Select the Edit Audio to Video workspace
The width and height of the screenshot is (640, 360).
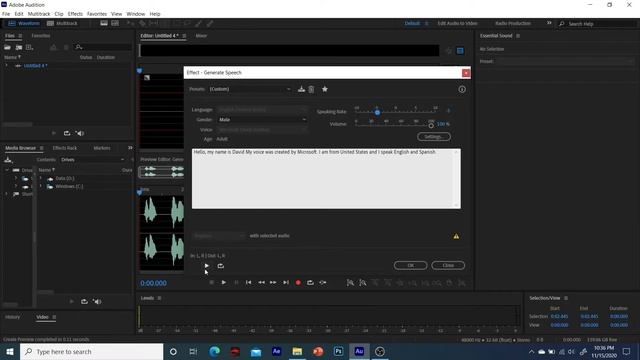[x=457, y=23]
